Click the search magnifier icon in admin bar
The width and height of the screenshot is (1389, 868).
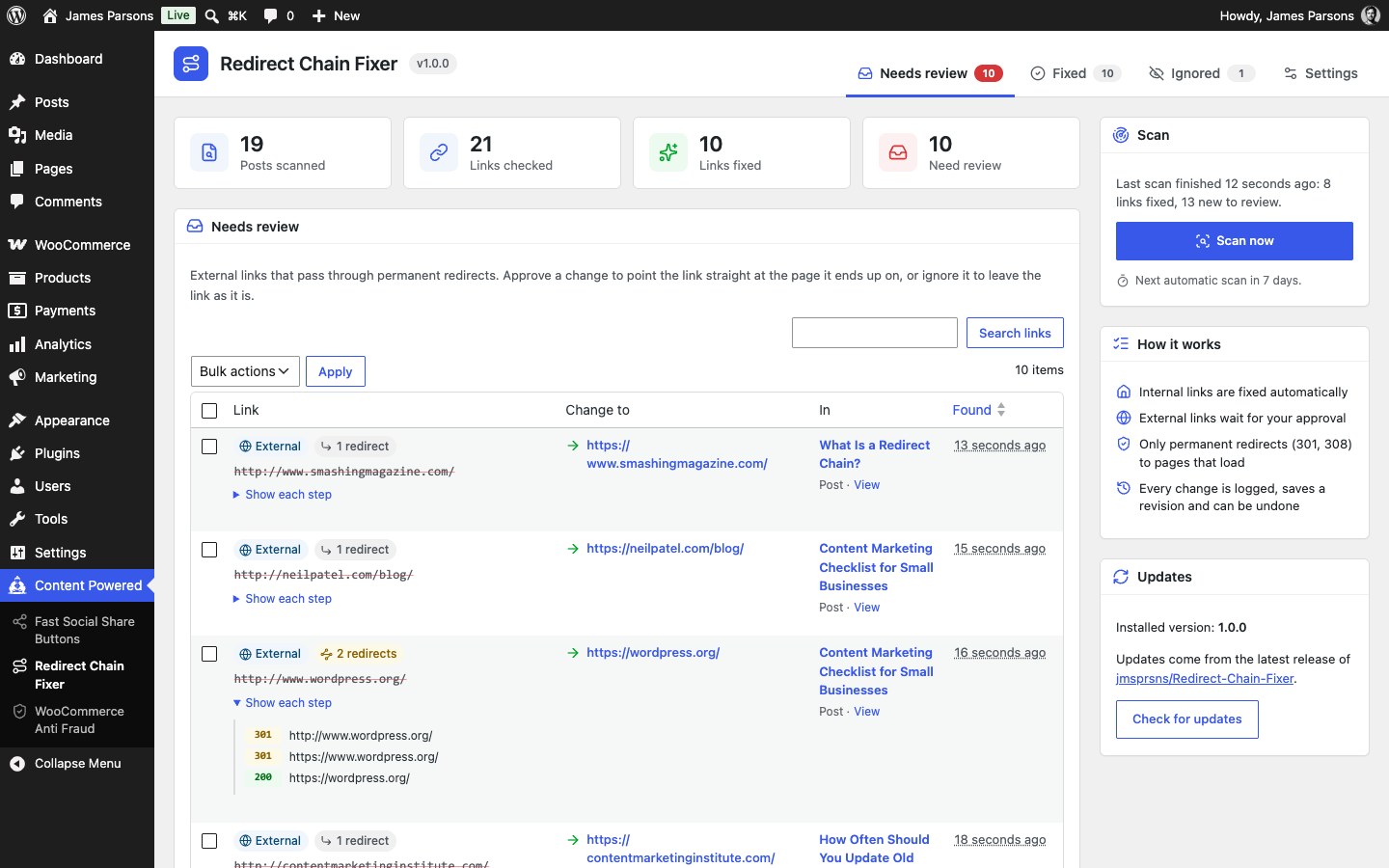[x=211, y=15]
